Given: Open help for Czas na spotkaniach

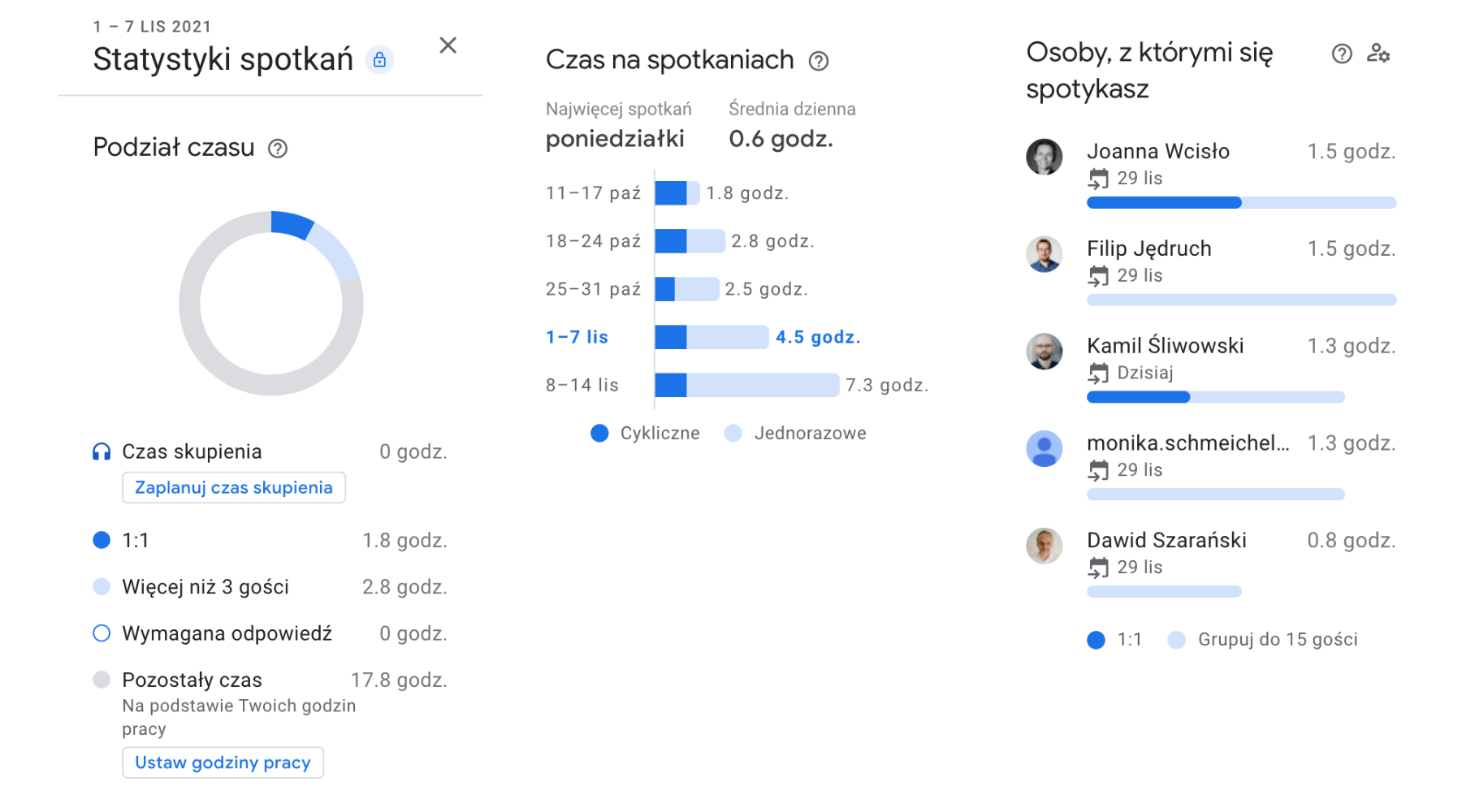Looking at the screenshot, I should click(x=819, y=61).
